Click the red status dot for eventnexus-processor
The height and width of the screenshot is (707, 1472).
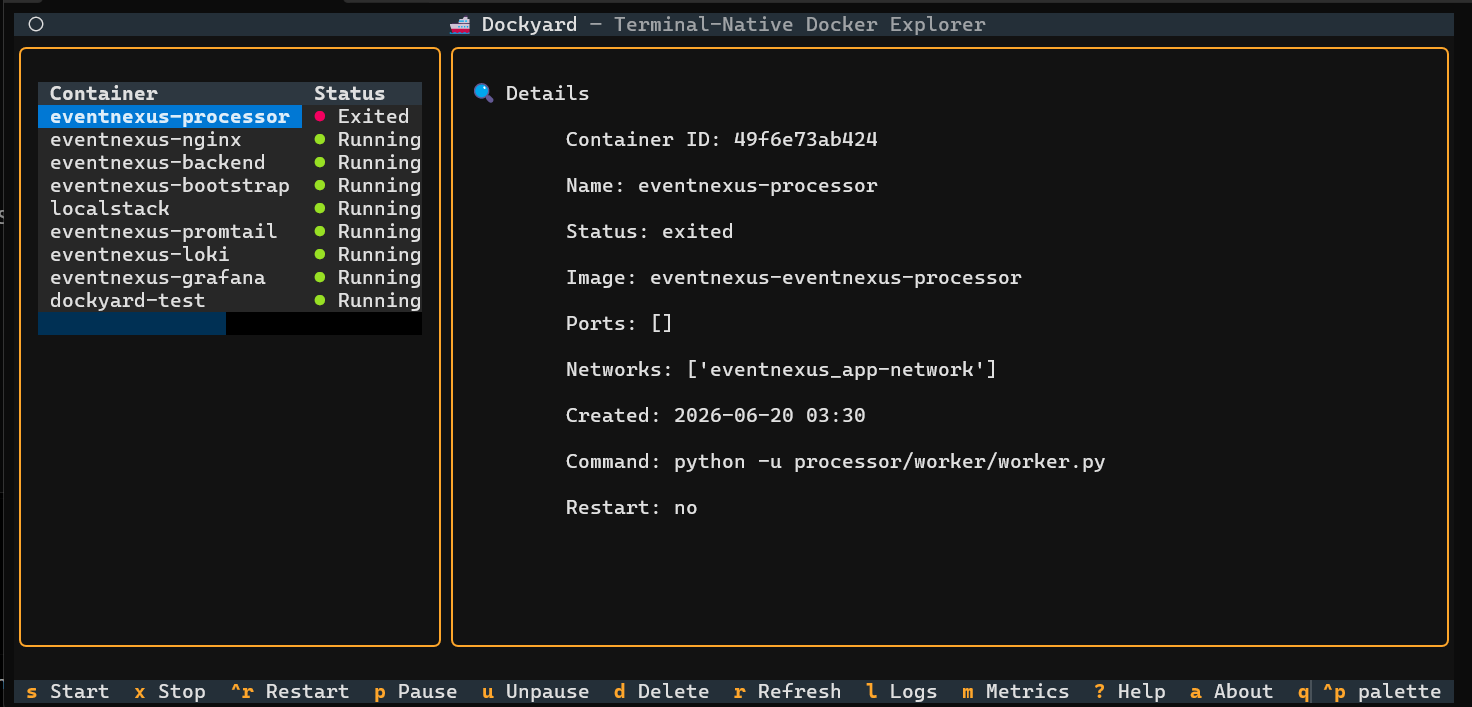pos(320,117)
